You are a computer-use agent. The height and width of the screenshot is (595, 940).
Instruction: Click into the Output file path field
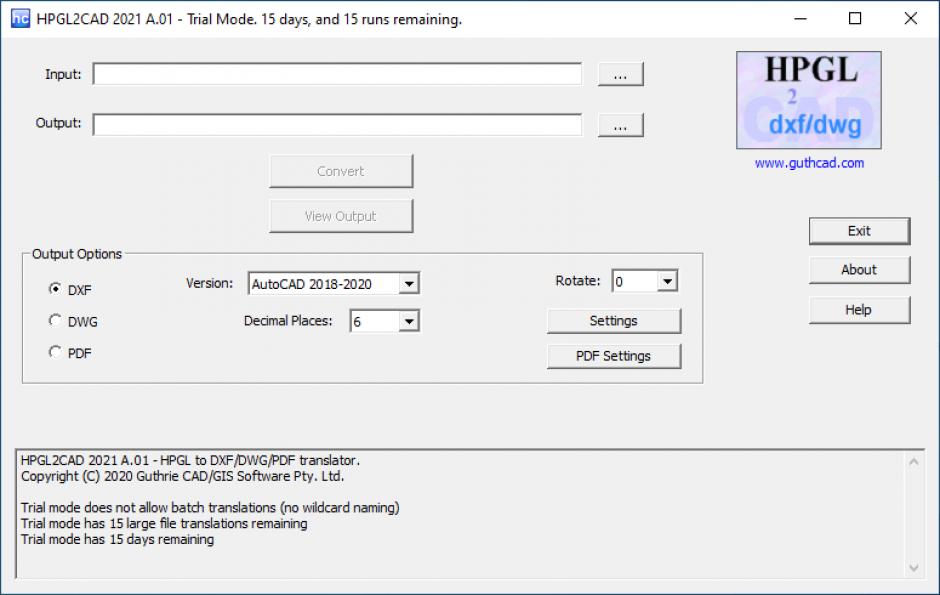point(337,125)
